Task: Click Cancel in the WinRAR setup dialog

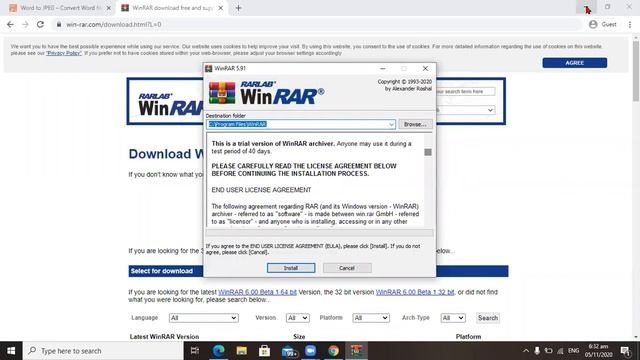Action: (x=347, y=268)
